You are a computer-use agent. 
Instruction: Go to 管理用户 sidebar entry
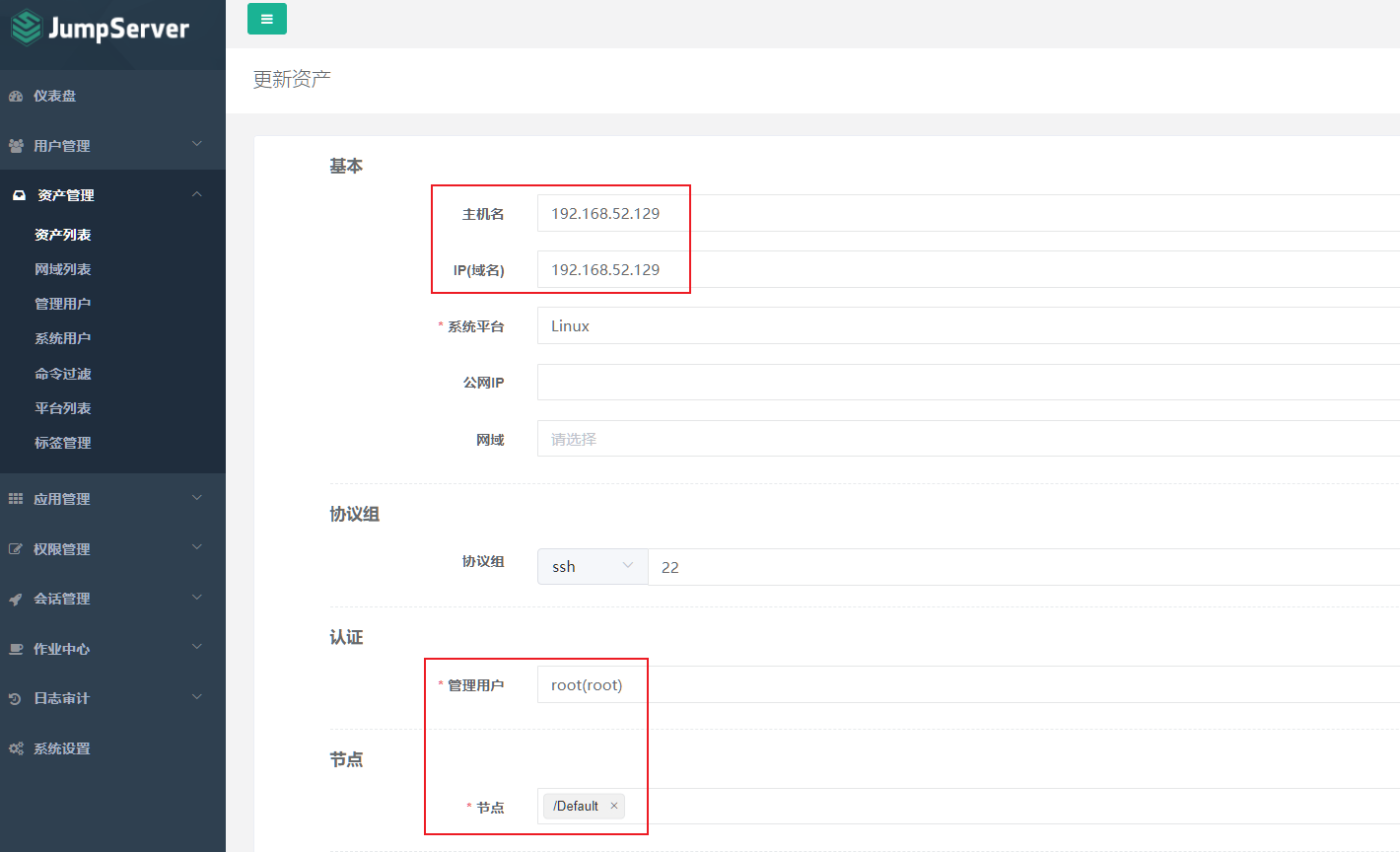point(63,304)
